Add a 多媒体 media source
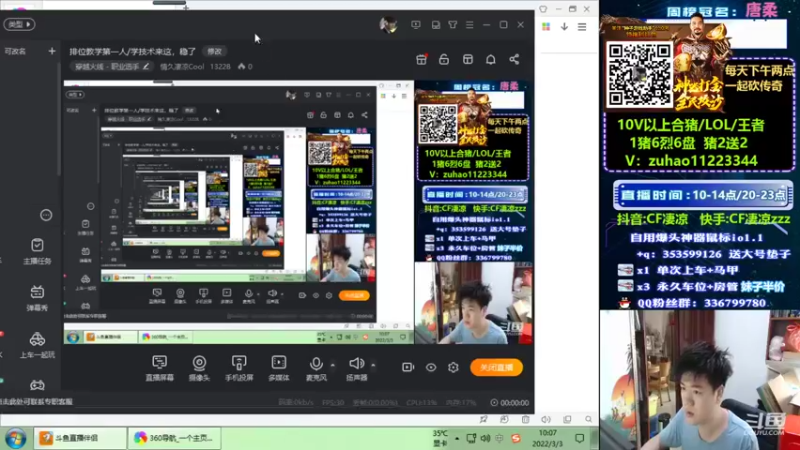800x450 pixels. pyautogui.click(x=279, y=368)
